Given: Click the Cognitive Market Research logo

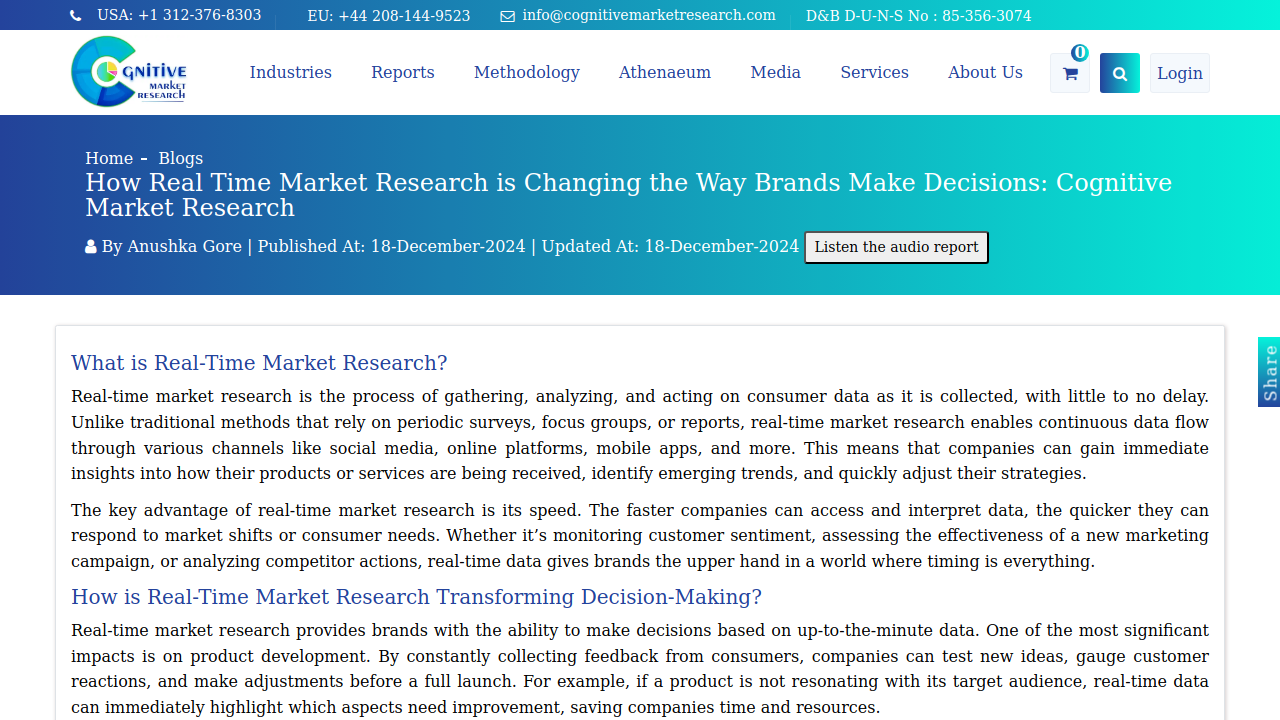Looking at the screenshot, I should [x=129, y=71].
